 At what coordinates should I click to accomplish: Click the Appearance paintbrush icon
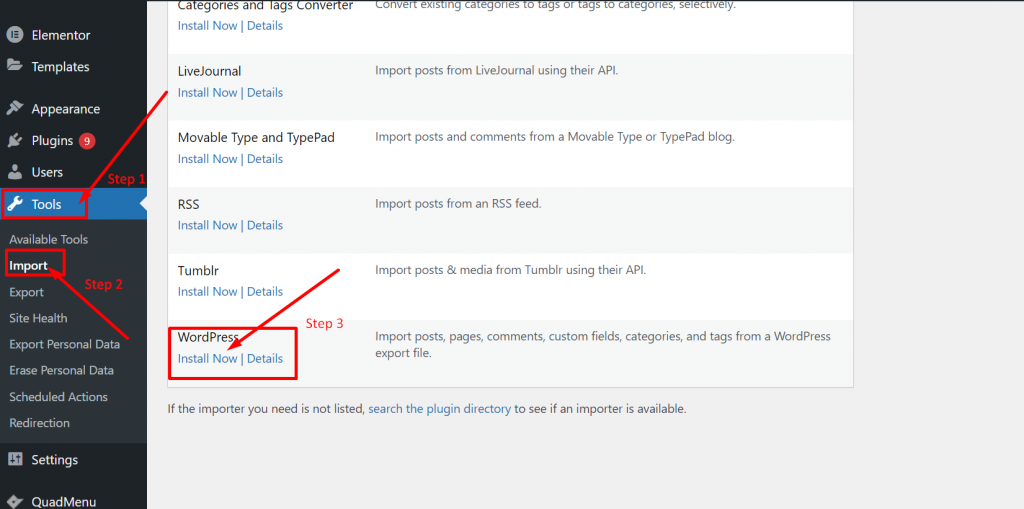pos(15,109)
